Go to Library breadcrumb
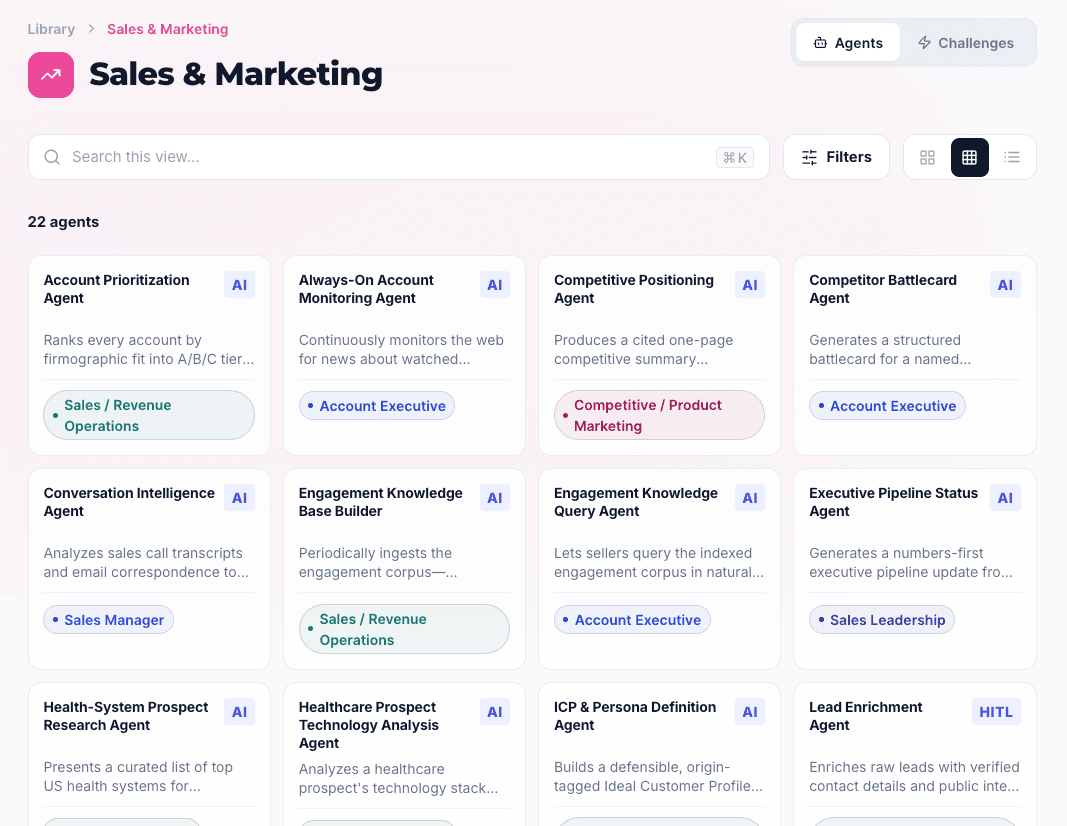The width and height of the screenshot is (1067, 826). (51, 29)
